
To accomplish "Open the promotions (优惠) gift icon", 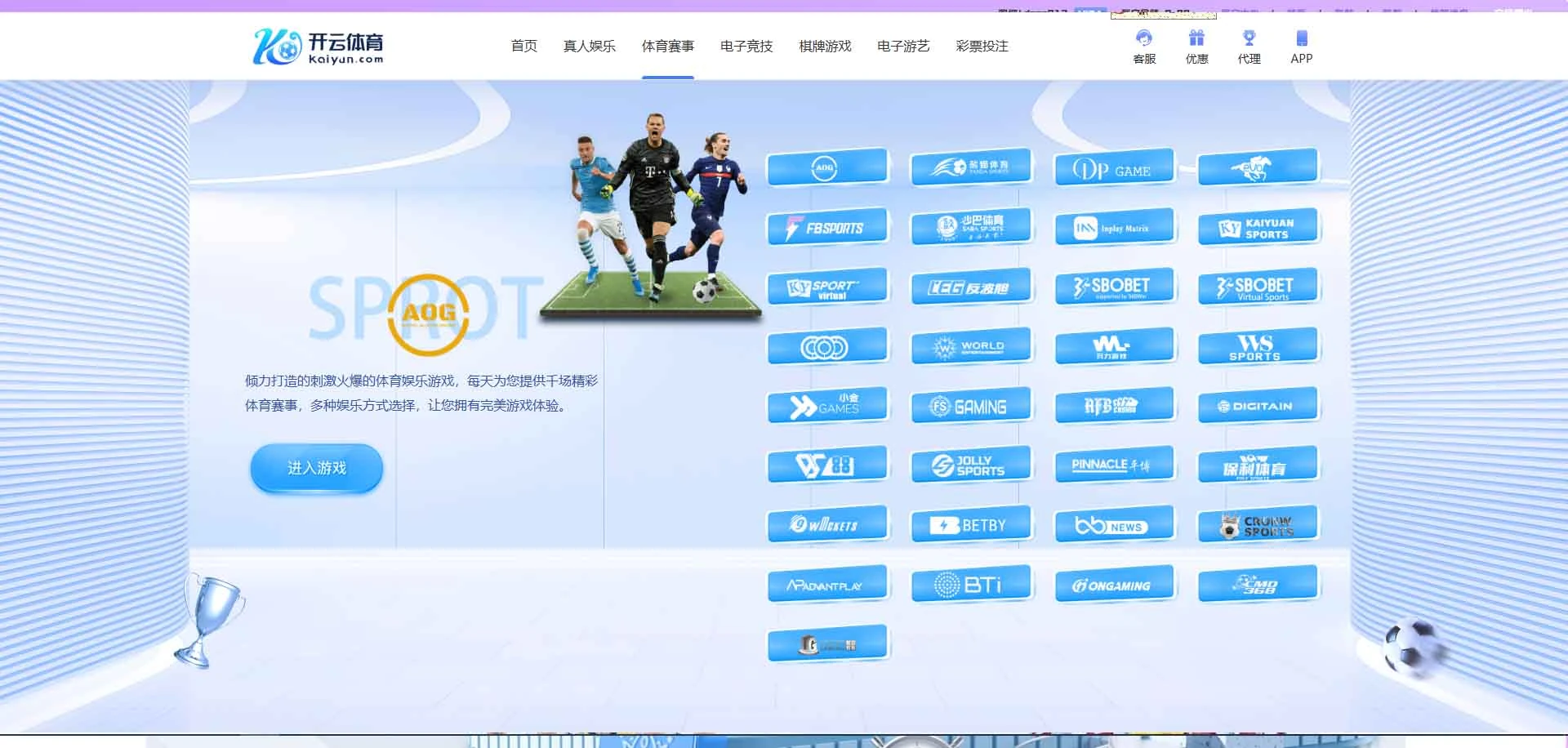I will [1196, 38].
